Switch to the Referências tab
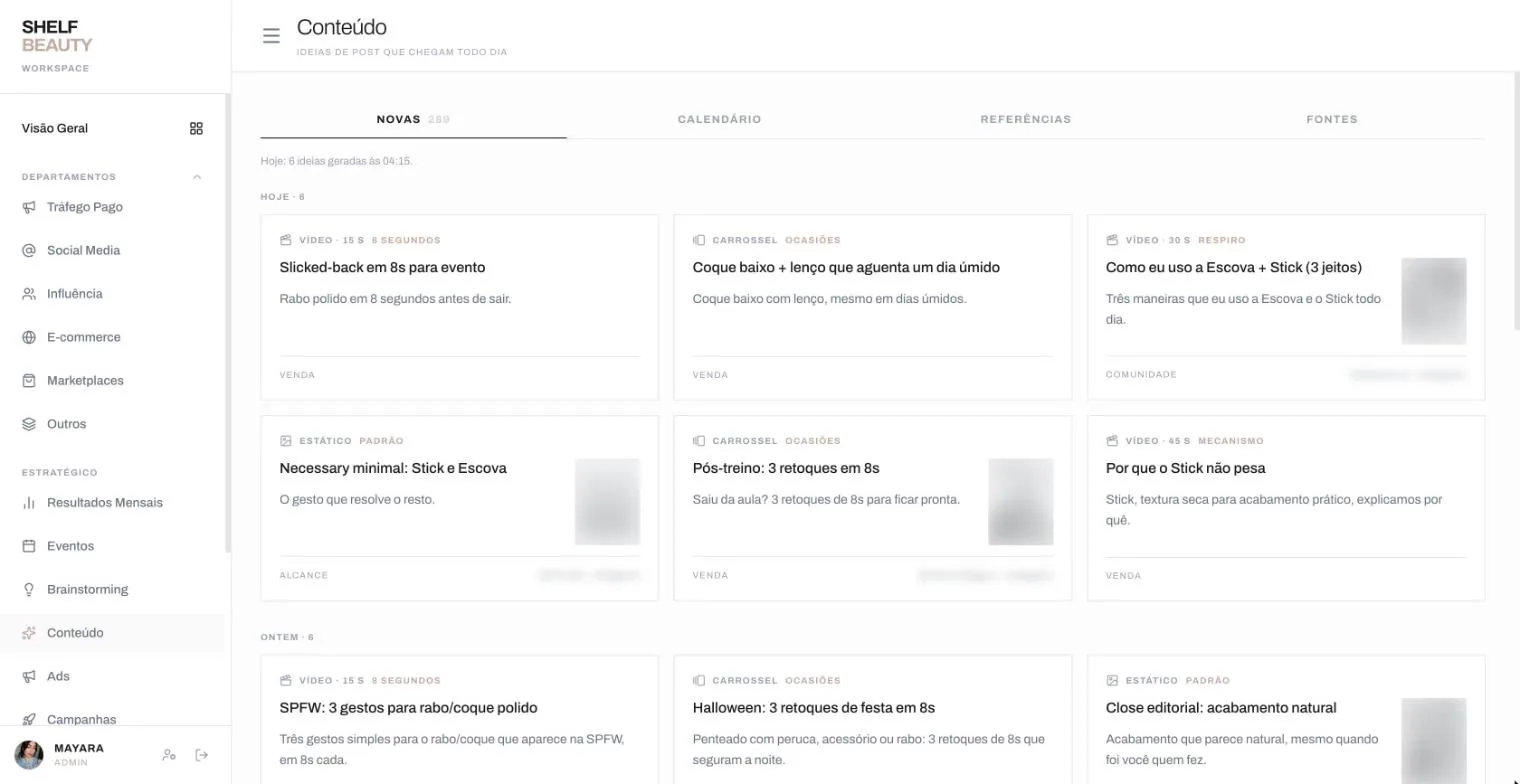1520x784 pixels. point(1025,119)
